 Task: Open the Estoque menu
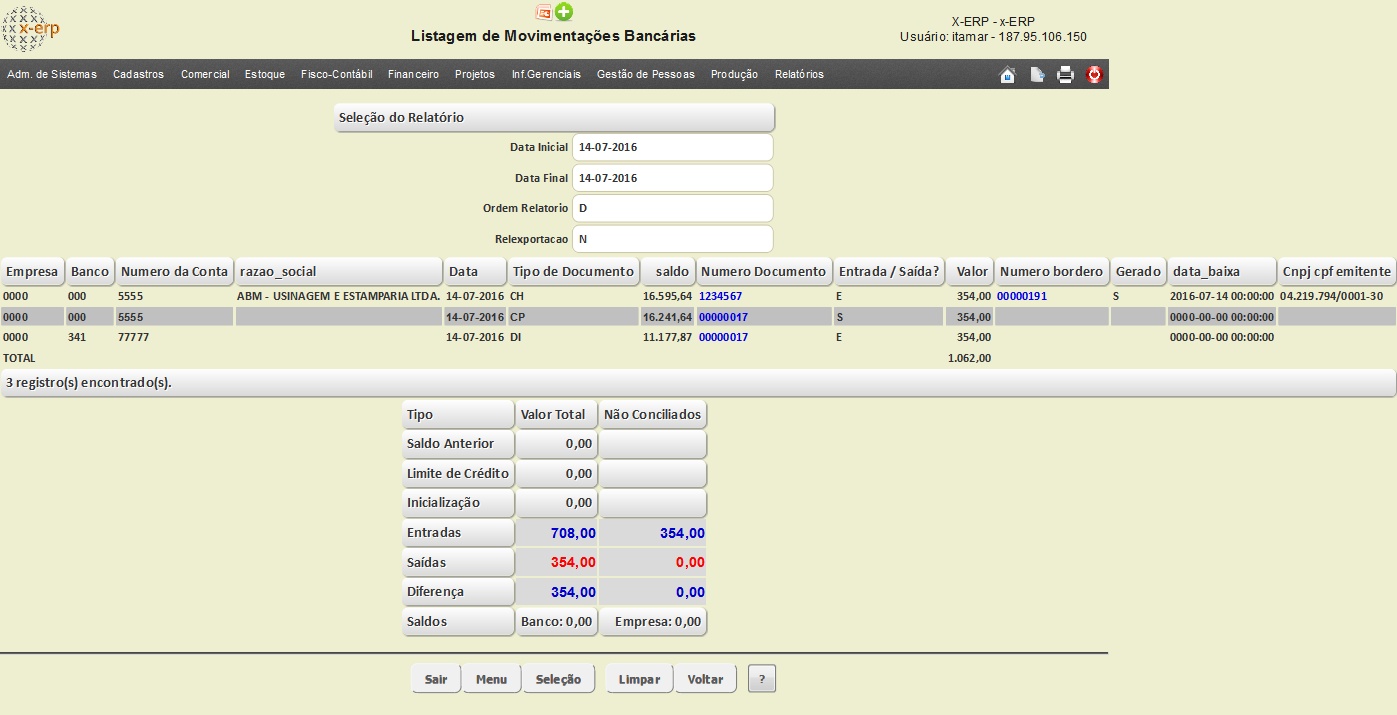(x=265, y=74)
